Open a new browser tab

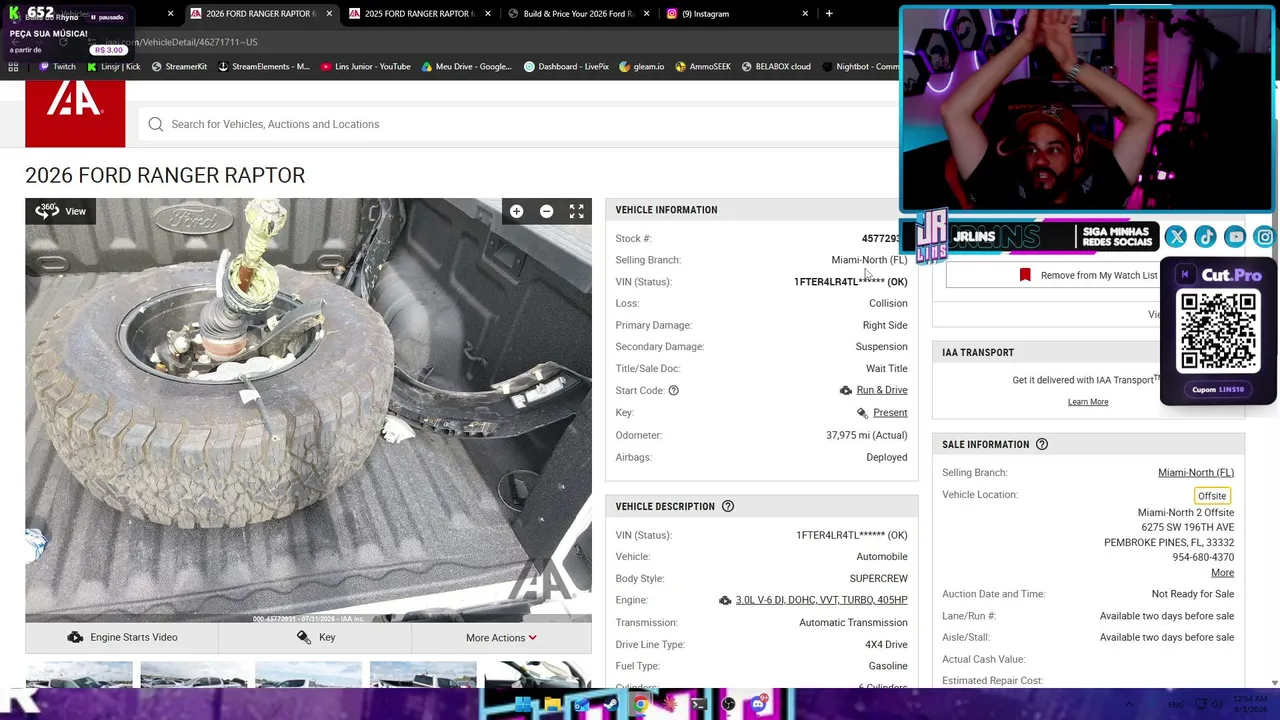pos(829,14)
